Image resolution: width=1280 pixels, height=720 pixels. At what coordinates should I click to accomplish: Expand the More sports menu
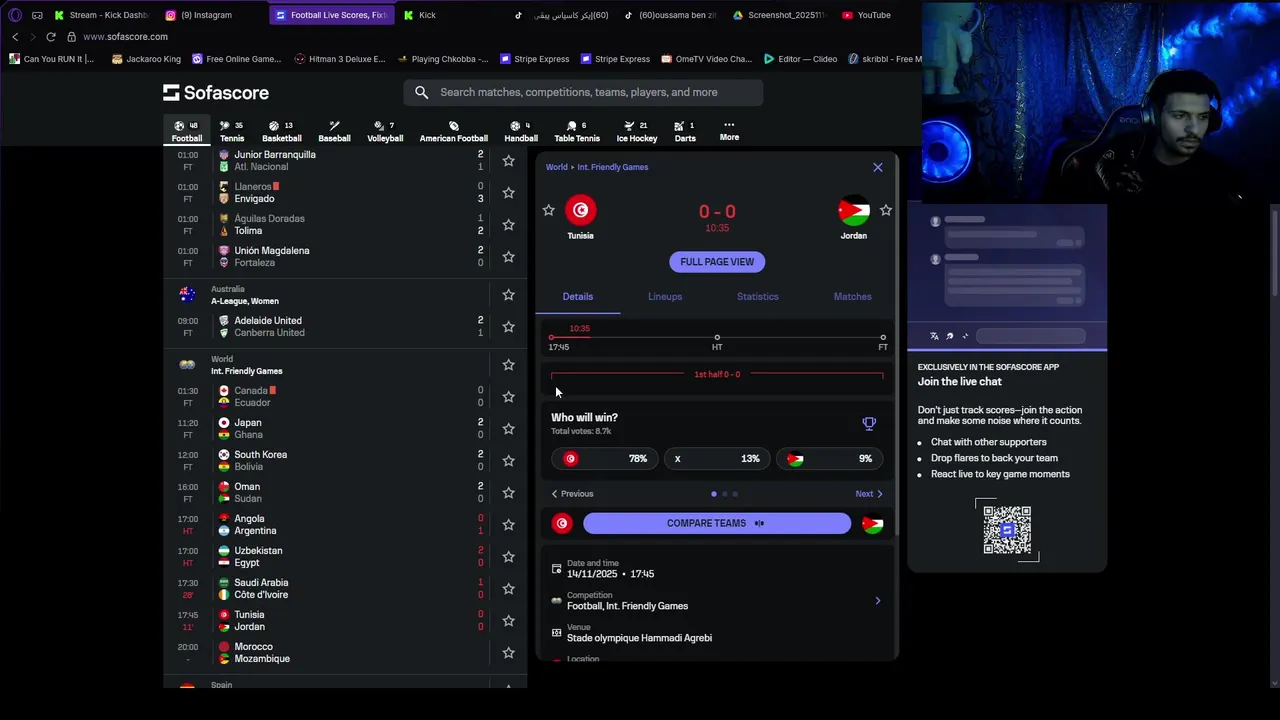coord(729,131)
